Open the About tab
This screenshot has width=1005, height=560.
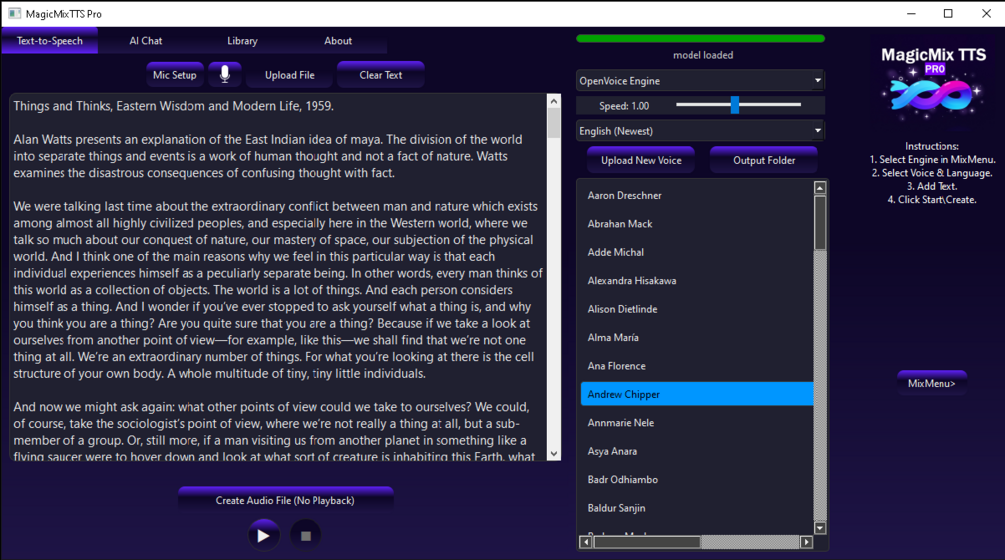pyautogui.click(x=338, y=40)
